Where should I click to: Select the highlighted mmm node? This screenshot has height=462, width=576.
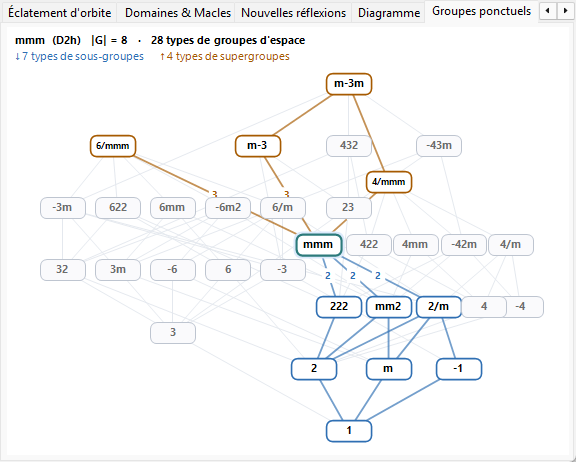click(319, 245)
